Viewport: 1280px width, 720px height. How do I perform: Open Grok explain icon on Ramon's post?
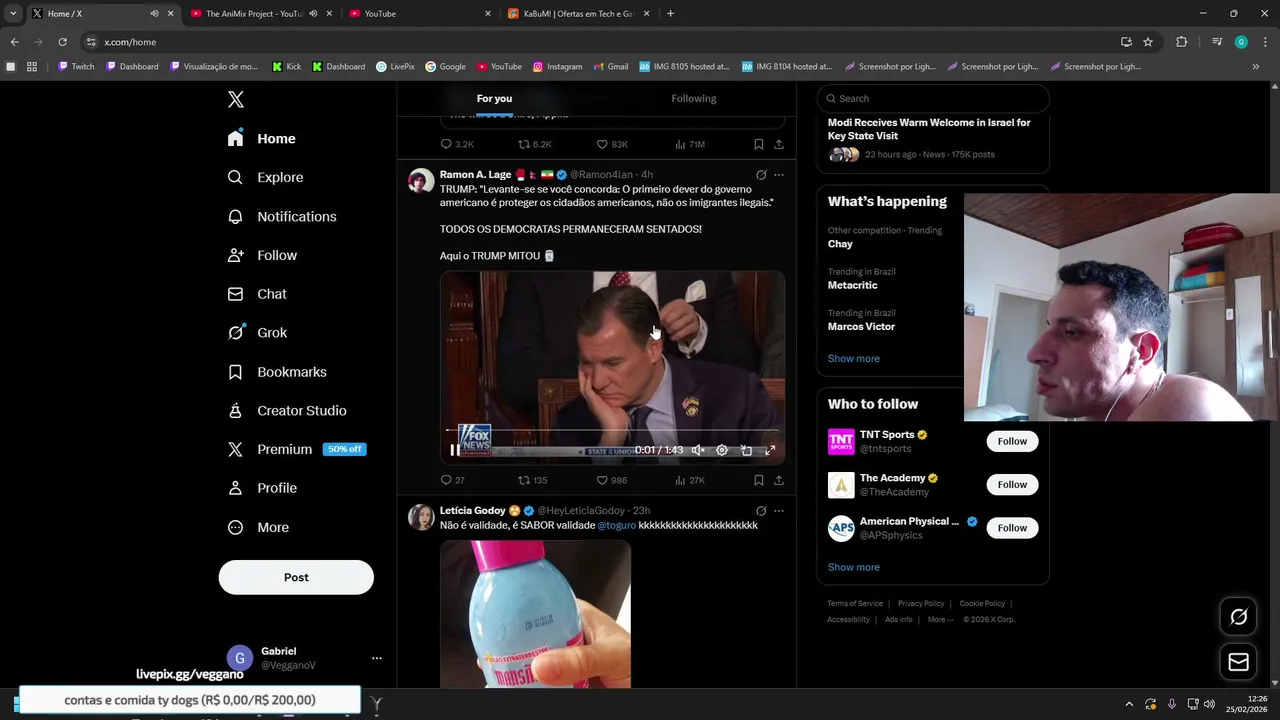coord(761,175)
